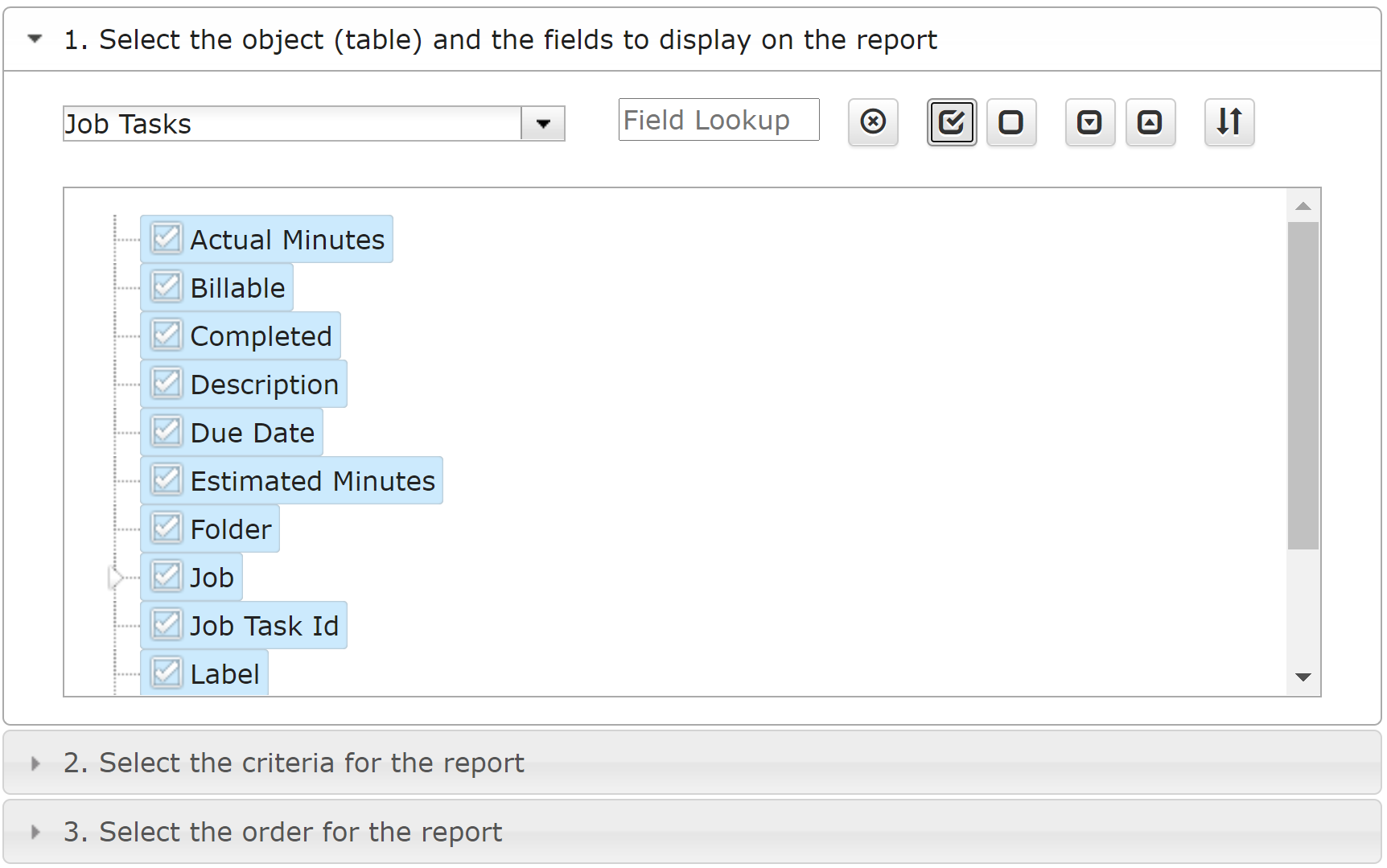Select the Folder field label
Image resolution: width=1387 pixels, height=868 pixels.
231,529
